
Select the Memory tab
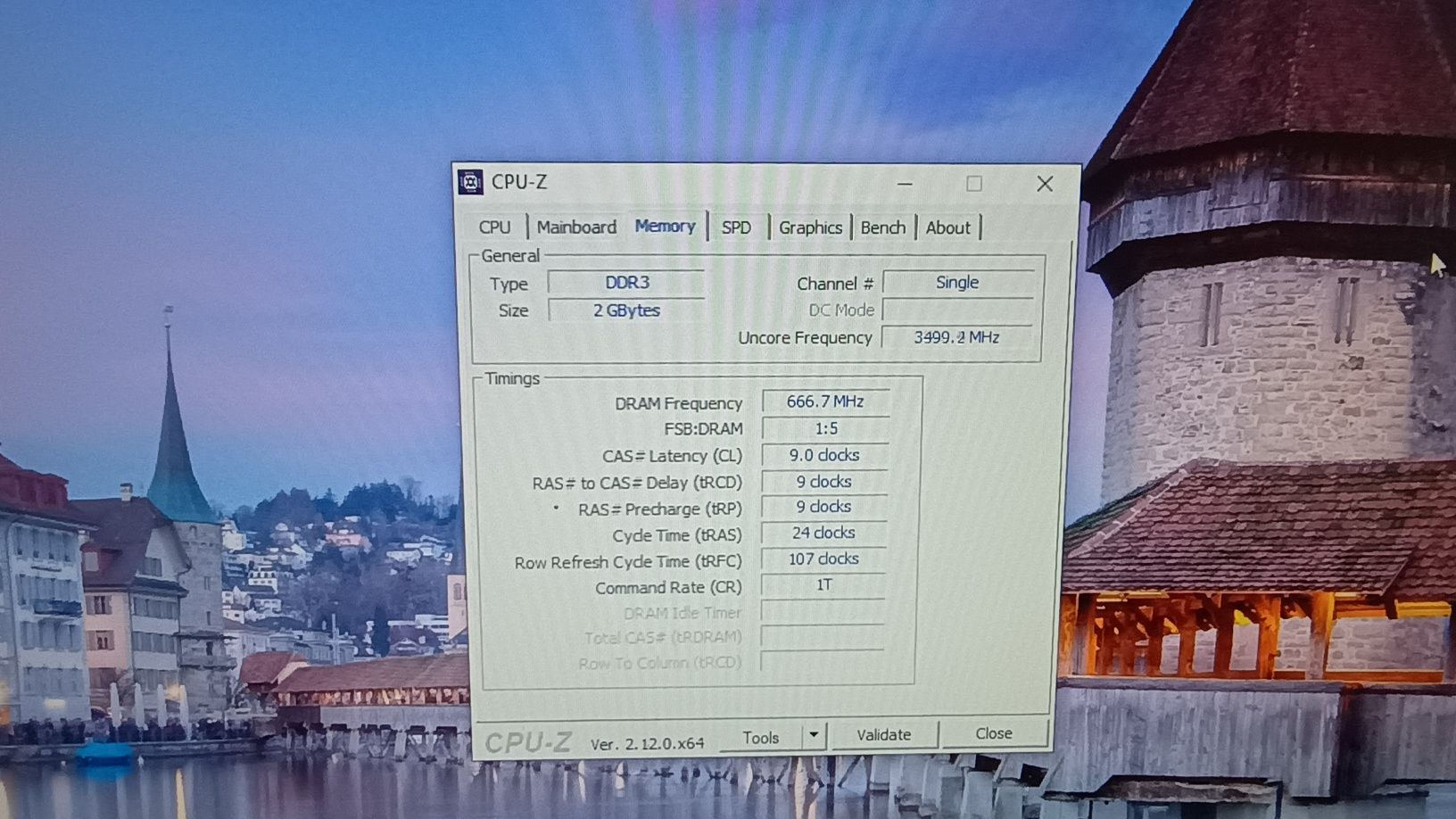tap(665, 227)
